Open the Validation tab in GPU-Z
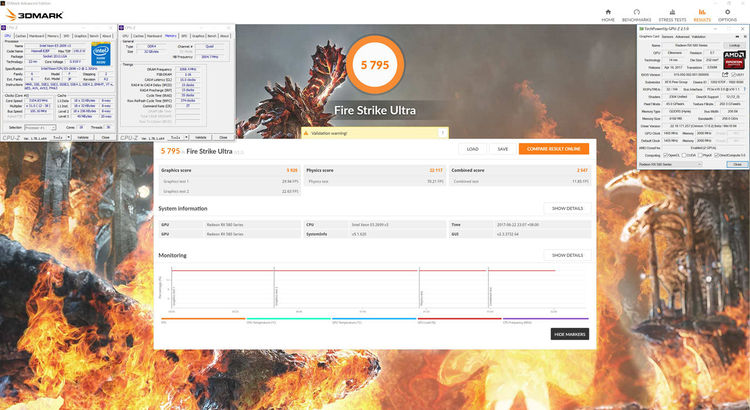 [x=697, y=36]
